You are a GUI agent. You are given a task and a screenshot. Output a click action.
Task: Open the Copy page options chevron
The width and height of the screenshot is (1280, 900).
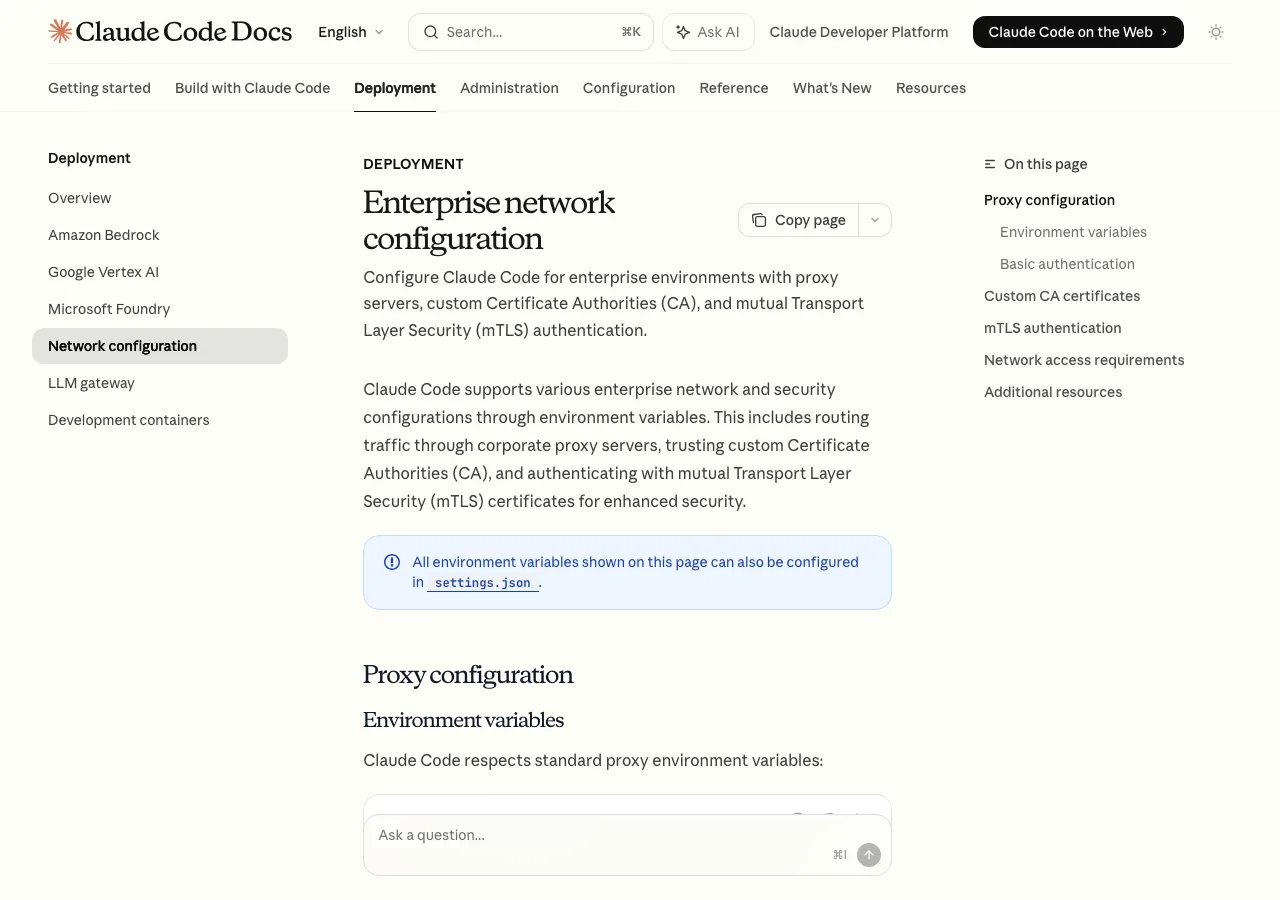tap(875, 220)
